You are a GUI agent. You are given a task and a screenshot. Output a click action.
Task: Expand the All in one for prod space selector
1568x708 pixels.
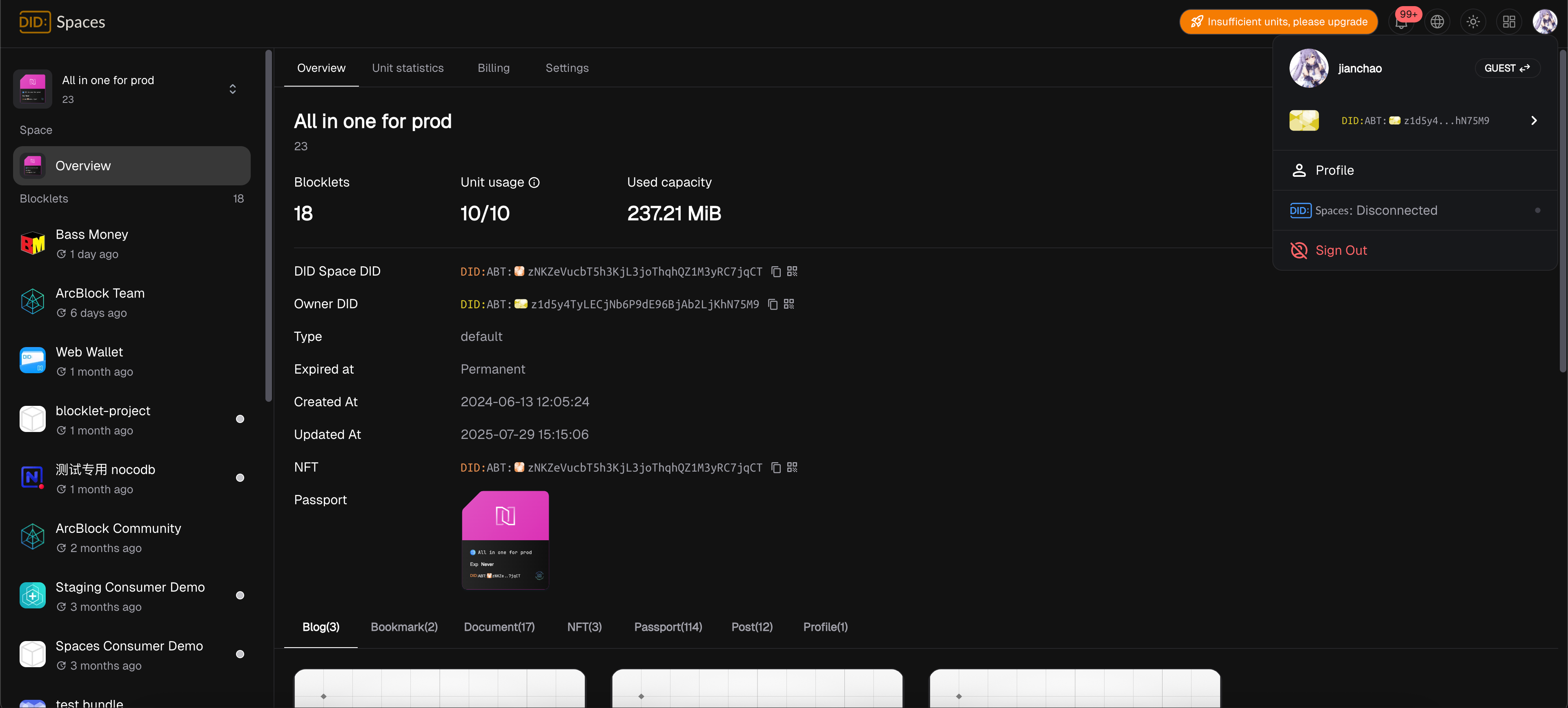click(232, 89)
